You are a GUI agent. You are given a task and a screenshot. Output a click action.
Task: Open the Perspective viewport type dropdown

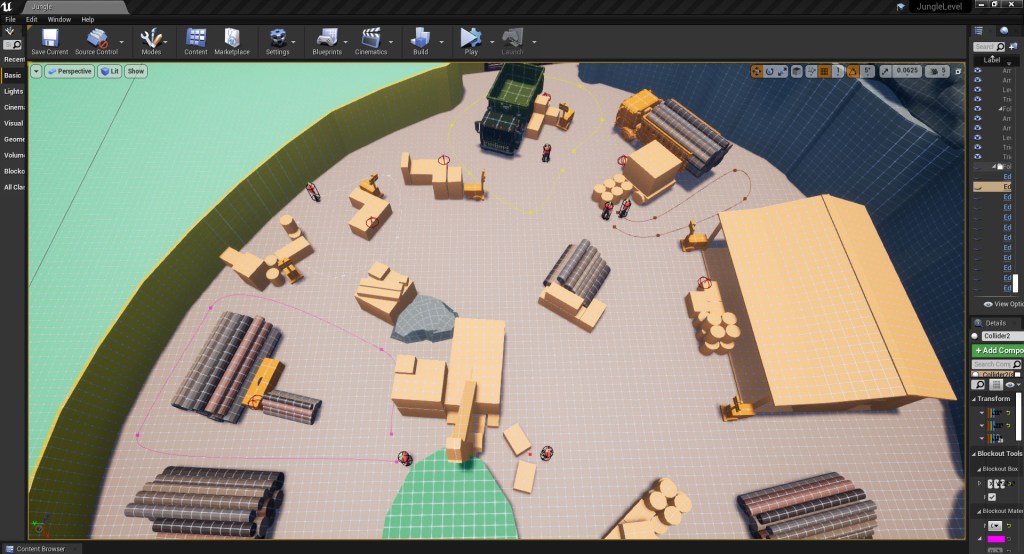click(68, 71)
